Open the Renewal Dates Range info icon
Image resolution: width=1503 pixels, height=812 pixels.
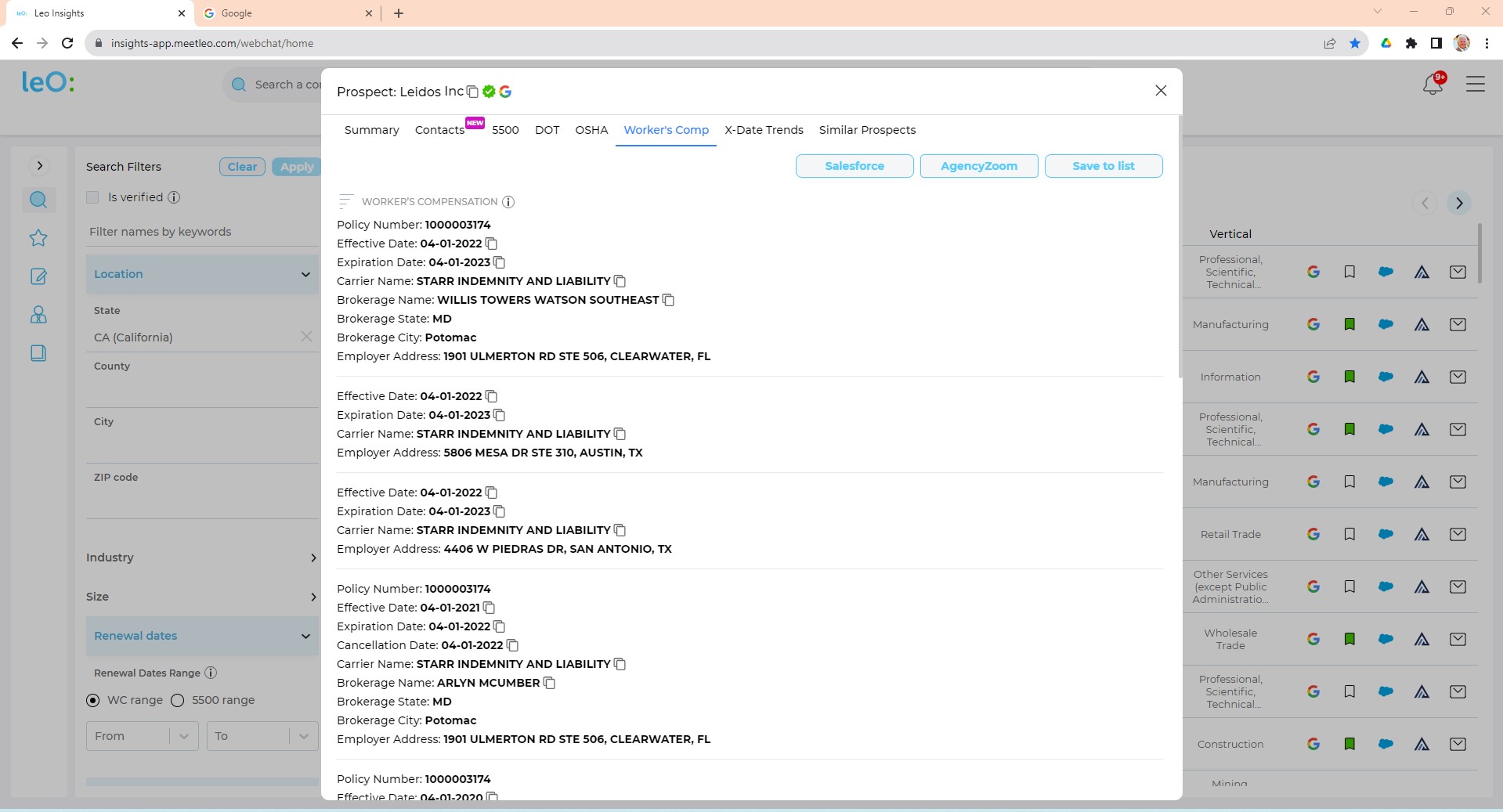tap(211, 673)
